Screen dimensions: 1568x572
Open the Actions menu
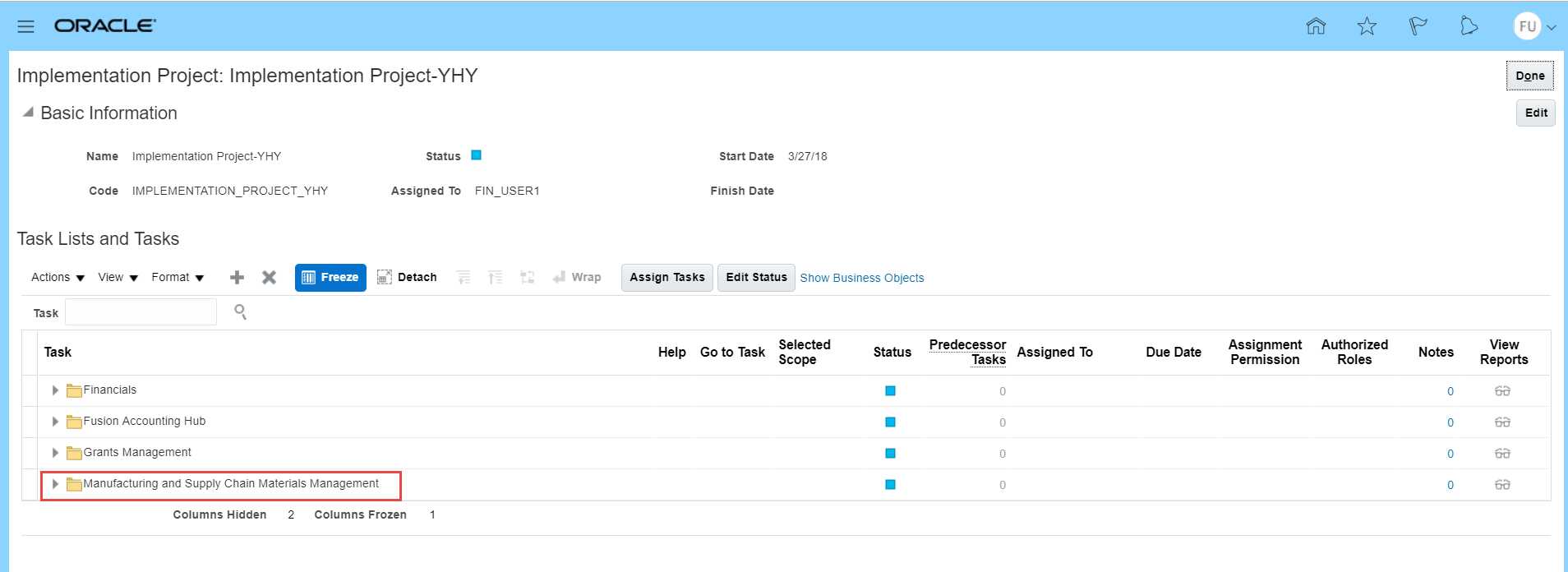58,277
